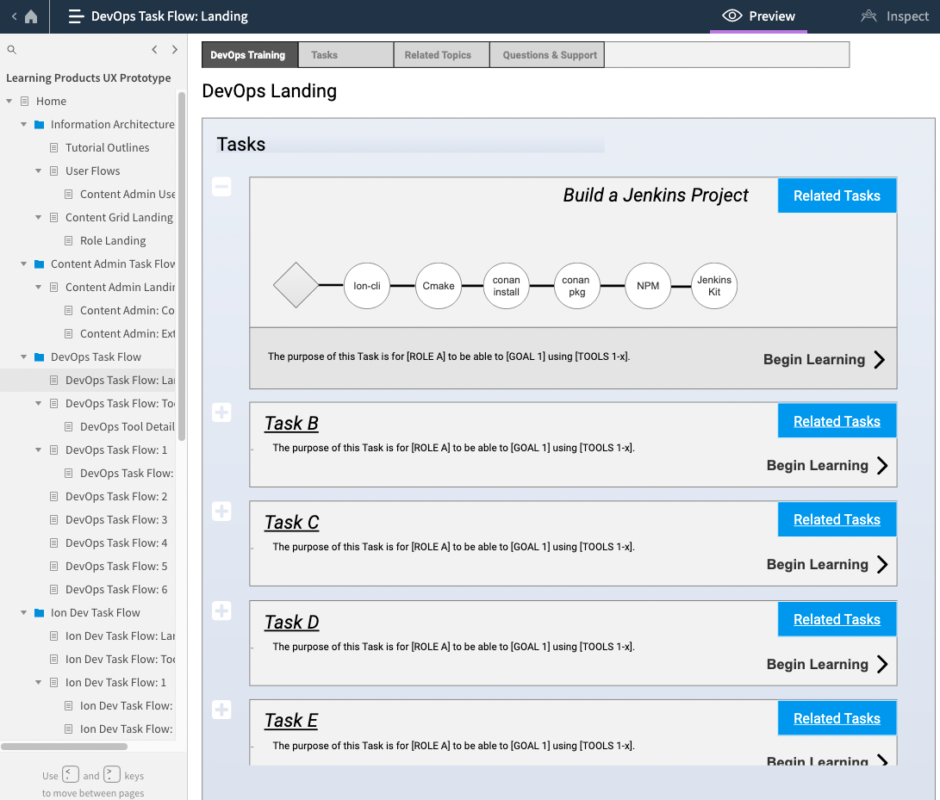Open DevOps Task Flow: 6 page
Screen dimensions: 940x800
tap(116, 590)
